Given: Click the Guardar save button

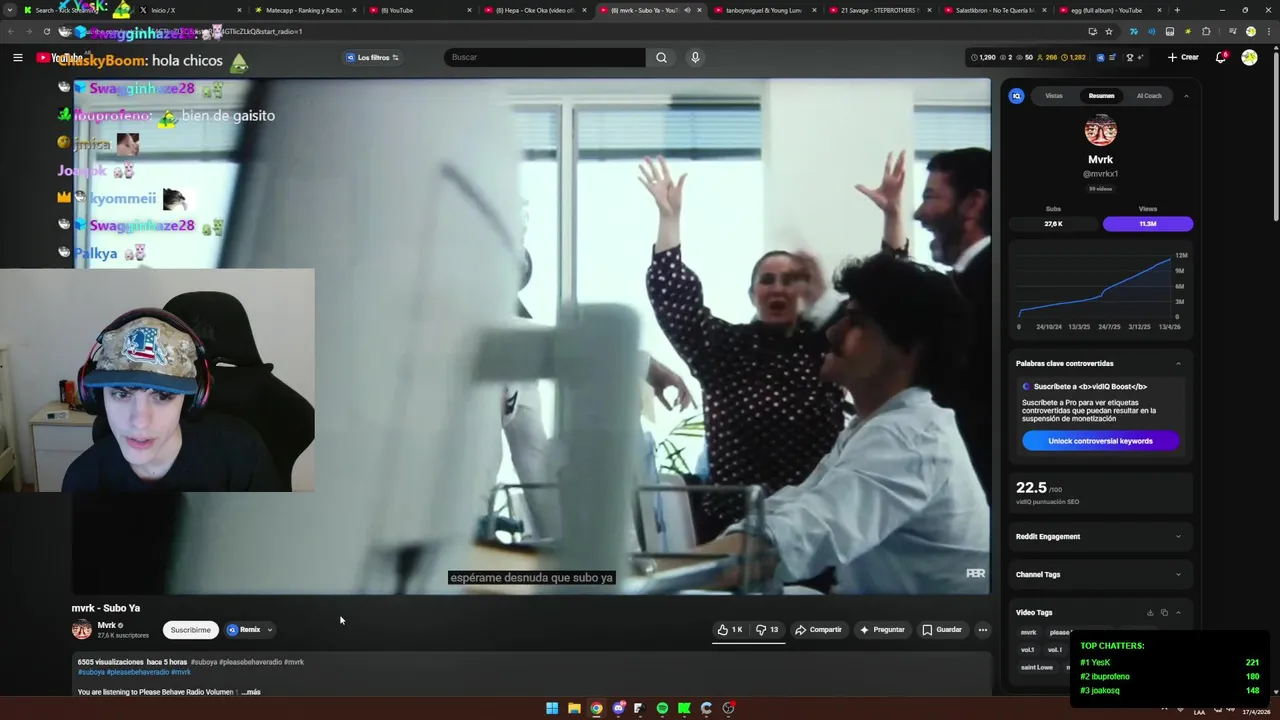Looking at the screenshot, I should 942,630.
